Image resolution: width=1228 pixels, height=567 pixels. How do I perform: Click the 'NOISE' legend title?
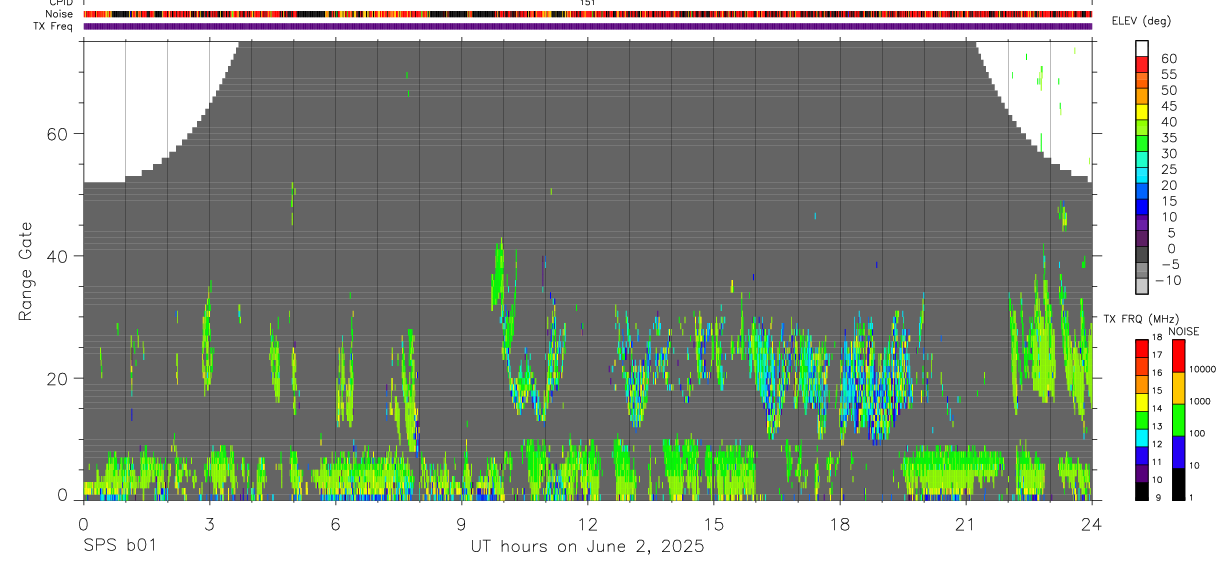click(1184, 331)
